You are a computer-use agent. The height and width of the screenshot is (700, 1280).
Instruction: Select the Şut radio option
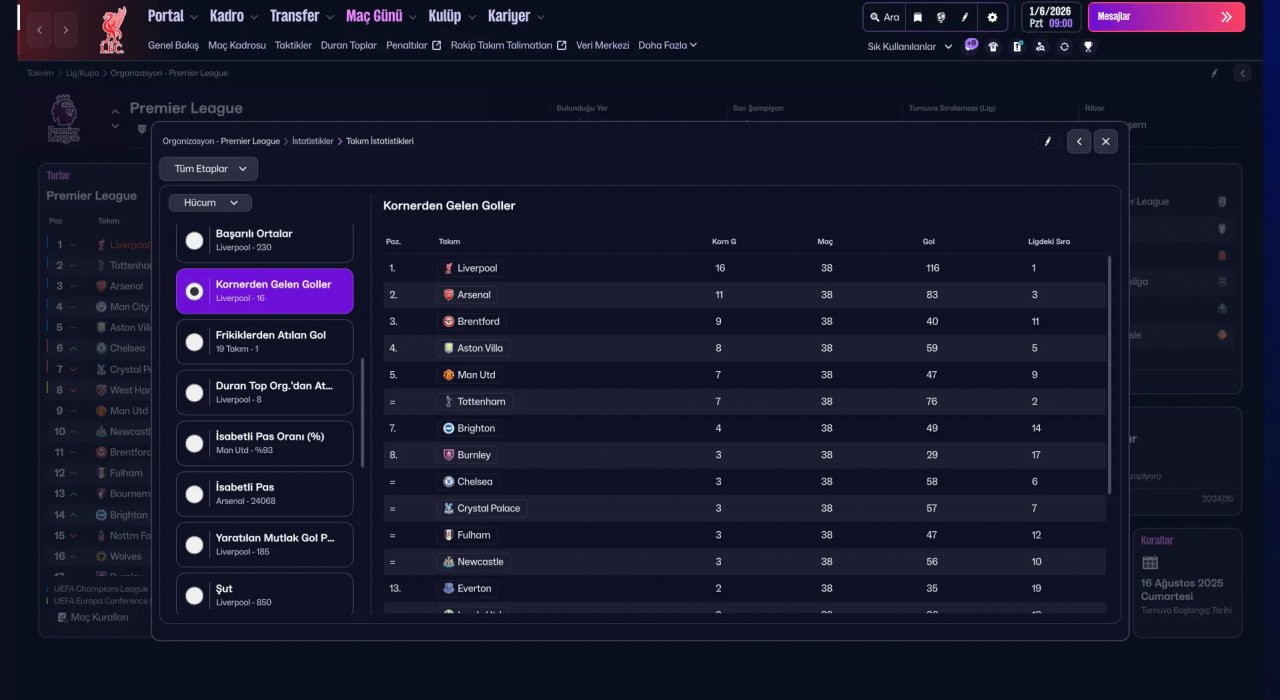194,596
